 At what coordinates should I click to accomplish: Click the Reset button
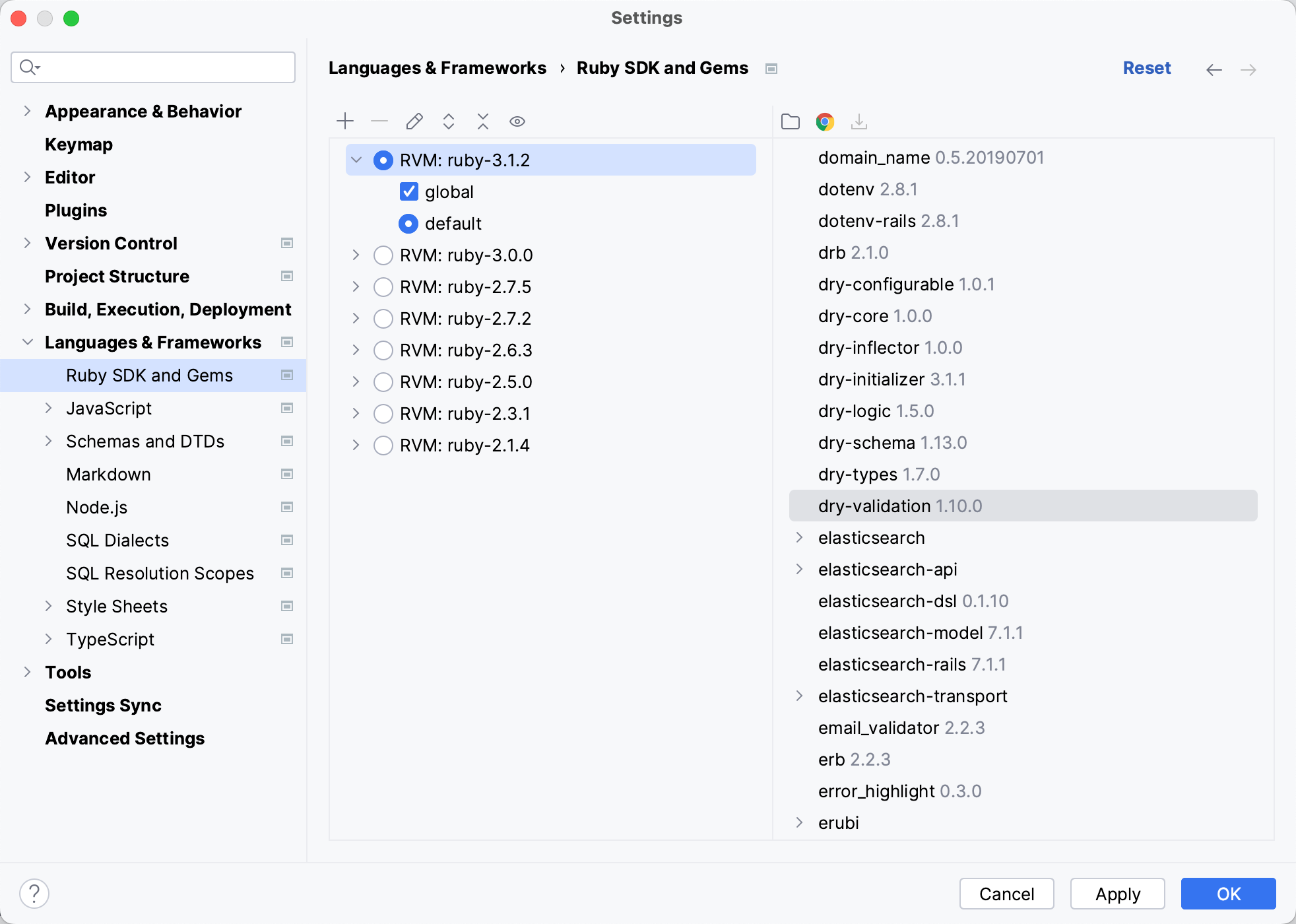tap(1148, 68)
